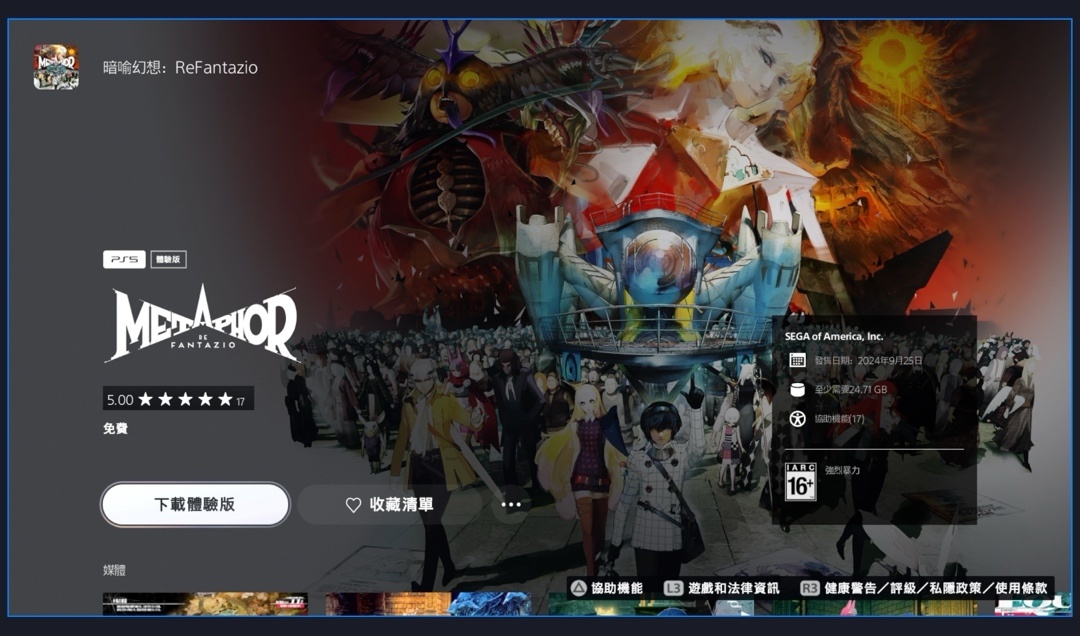The width and height of the screenshot is (1080, 636).
Task: Click the 免費 price label
Action: tap(115, 429)
